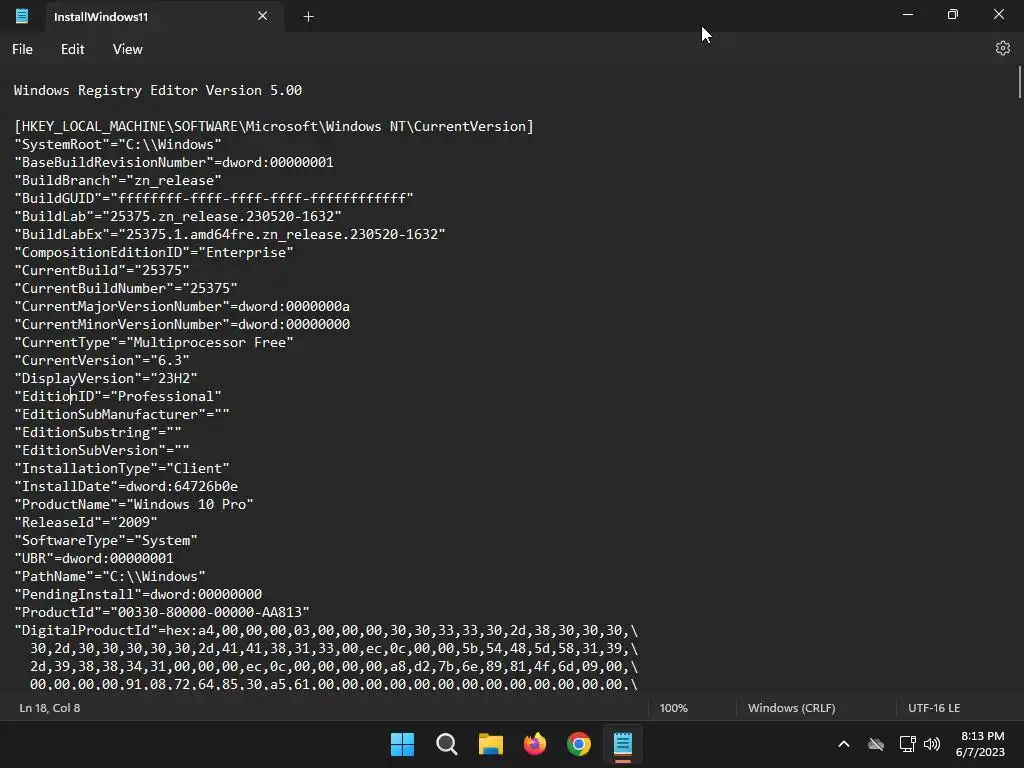Image resolution: width=1024 pixels, height=768 pixels.
Task: Restore down the Notepad window
Action: (953, 14)
